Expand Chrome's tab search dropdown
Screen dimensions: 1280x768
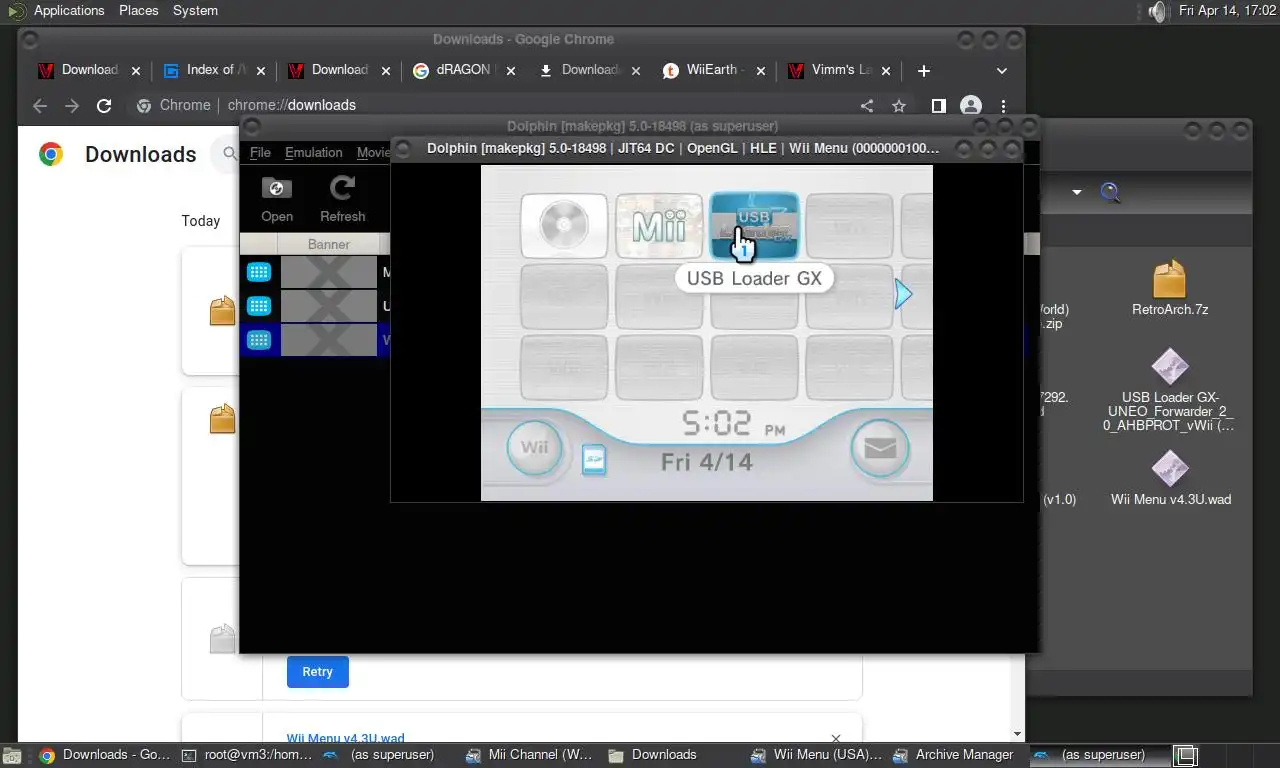1002,70
